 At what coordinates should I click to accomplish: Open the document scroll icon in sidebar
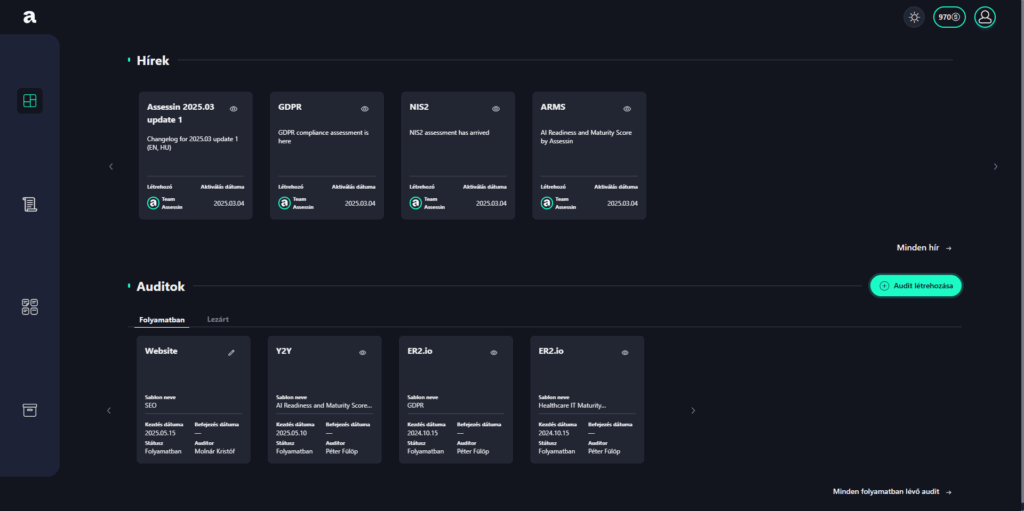(x=30, y=204)
